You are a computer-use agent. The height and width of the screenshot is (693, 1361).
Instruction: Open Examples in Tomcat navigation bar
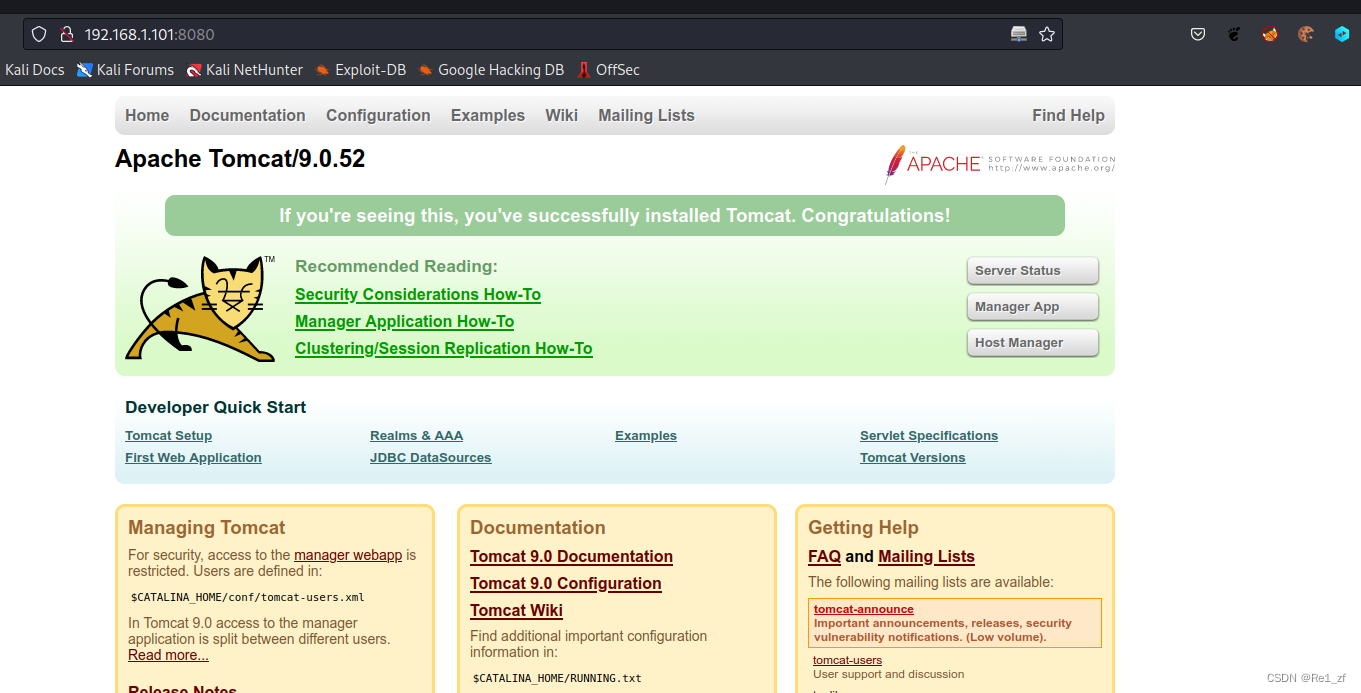[x=488, y=115]
